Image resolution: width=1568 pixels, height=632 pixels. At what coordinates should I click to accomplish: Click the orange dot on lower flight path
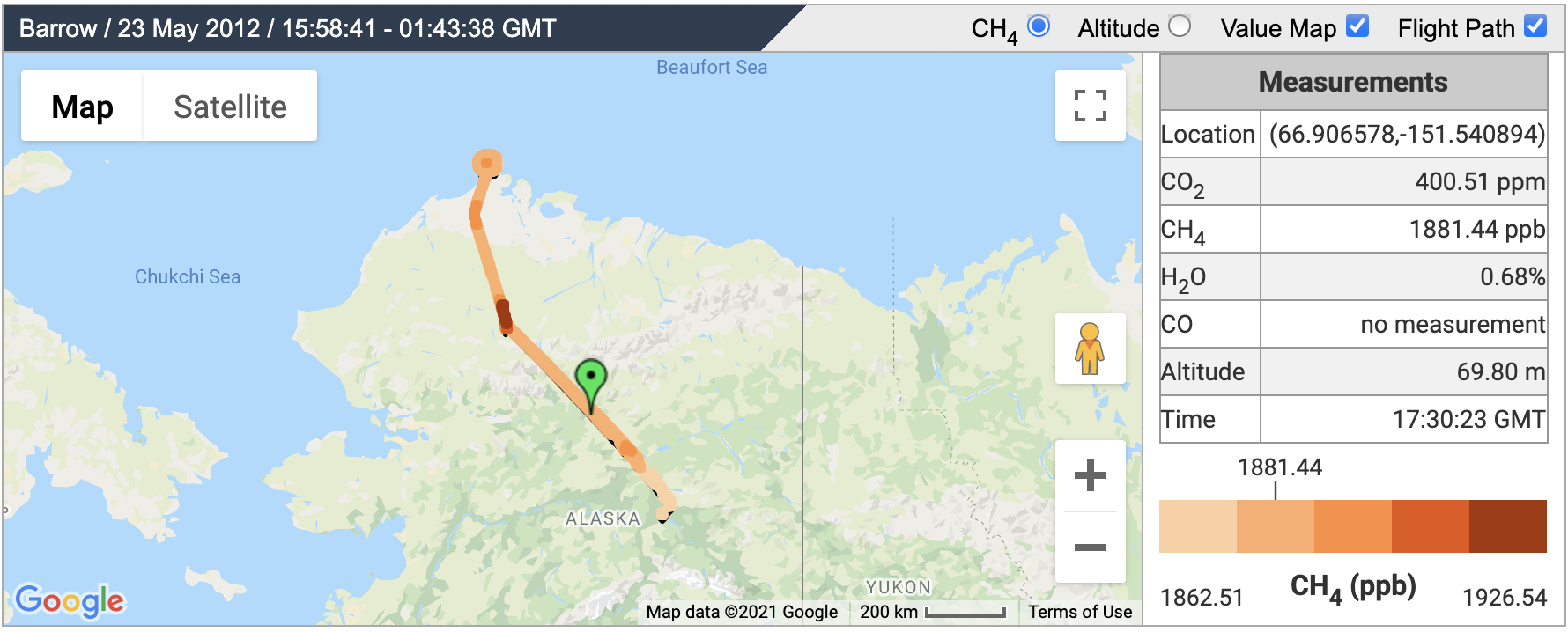coord(628,448)
